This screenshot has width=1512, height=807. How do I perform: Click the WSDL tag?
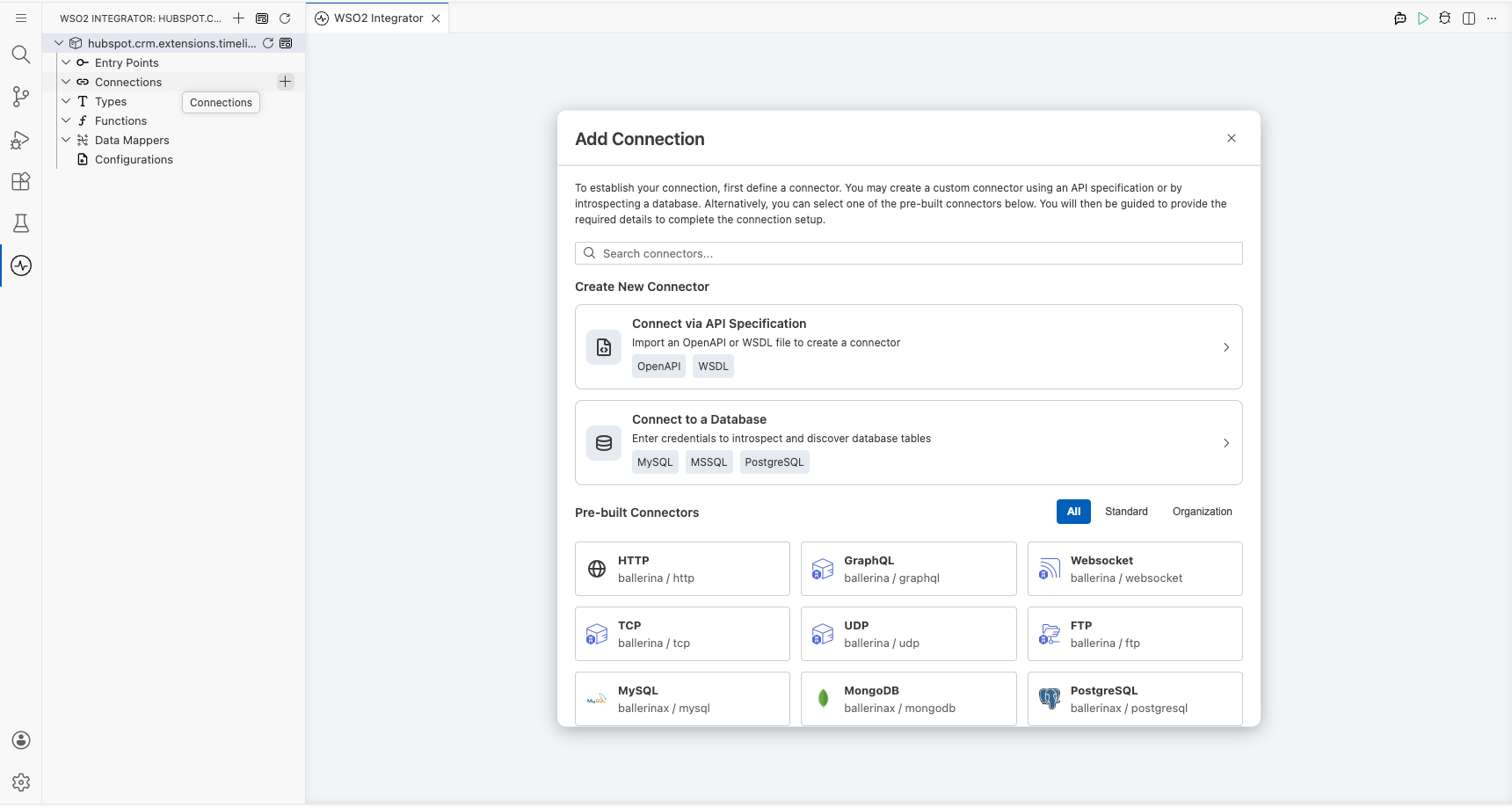(713, 367)
